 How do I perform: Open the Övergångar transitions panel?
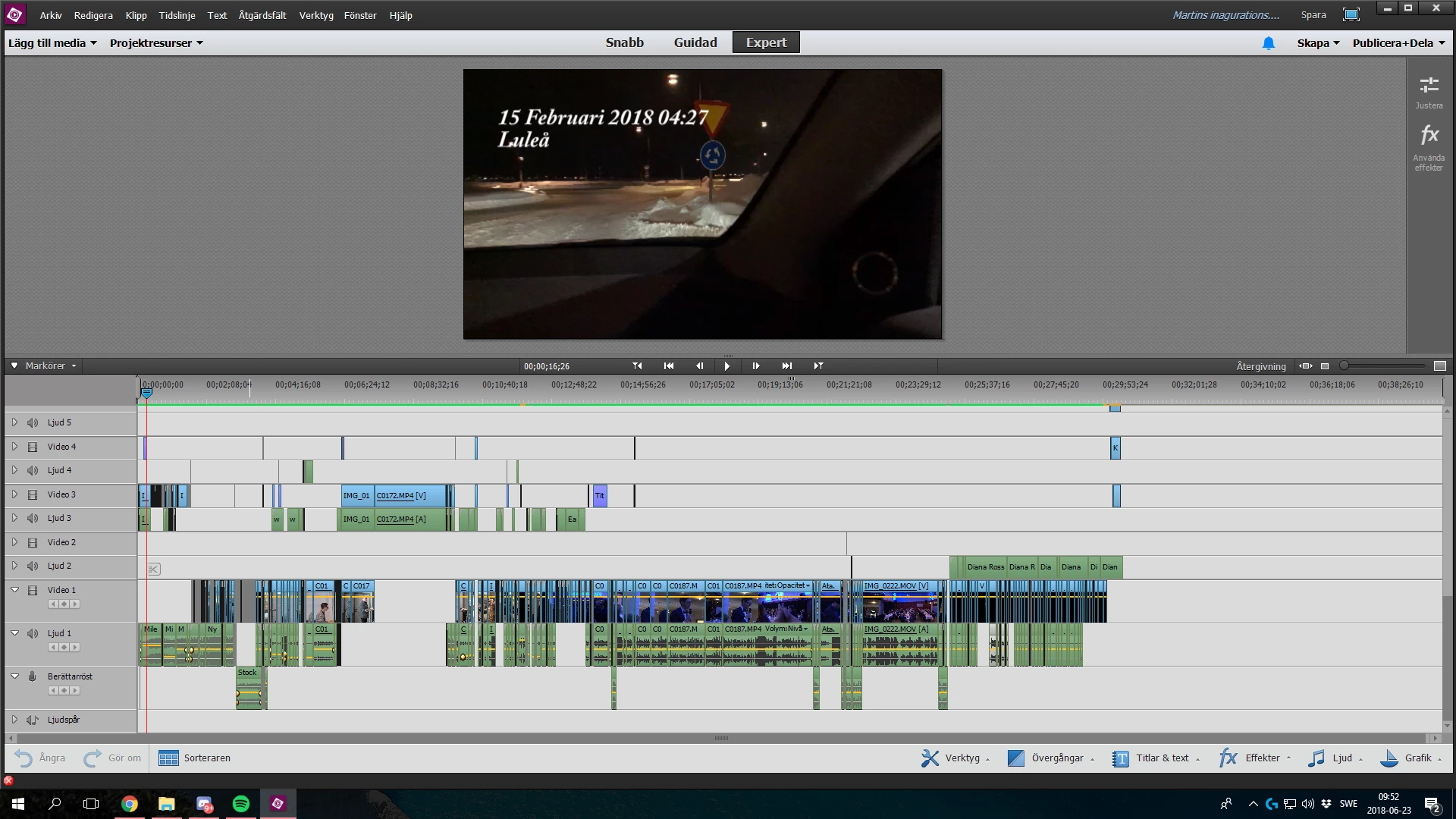point(1050,758)
